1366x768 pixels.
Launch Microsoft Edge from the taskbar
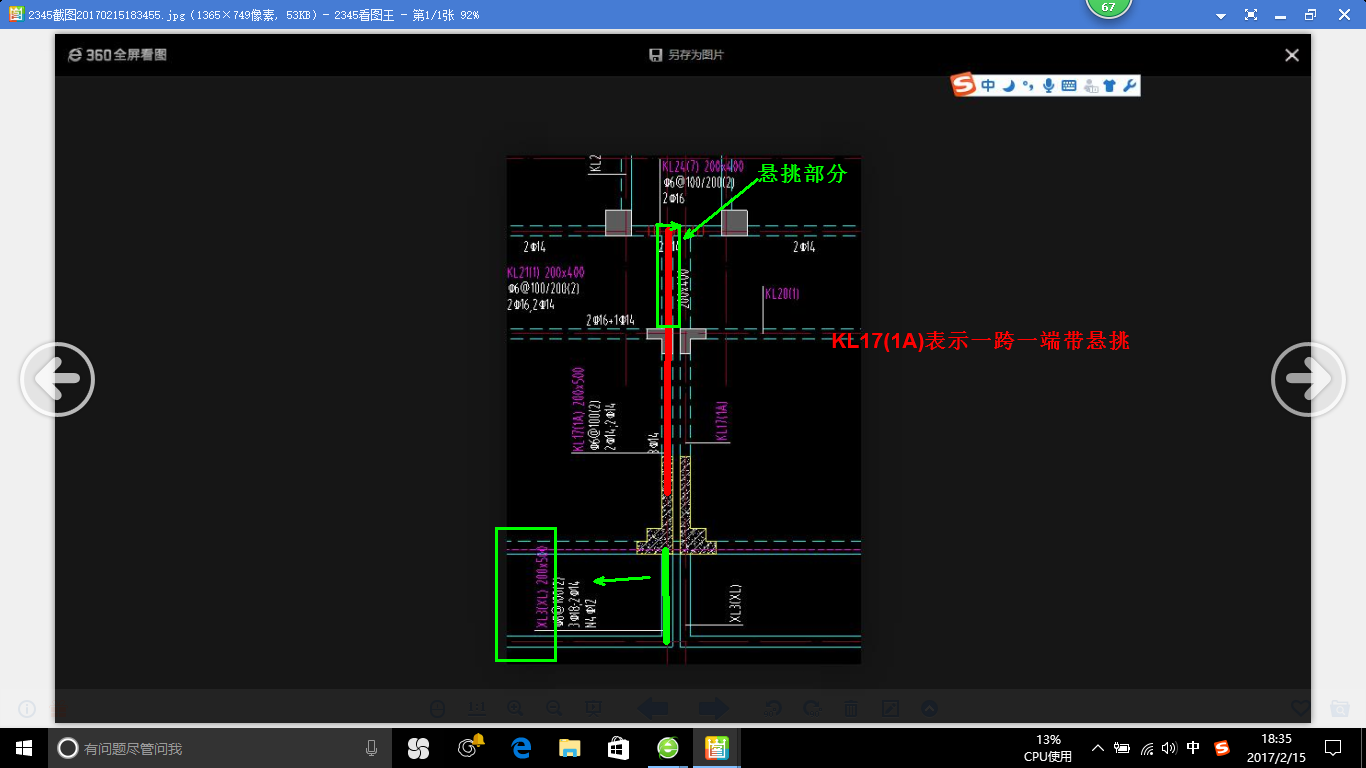point(520,748)
